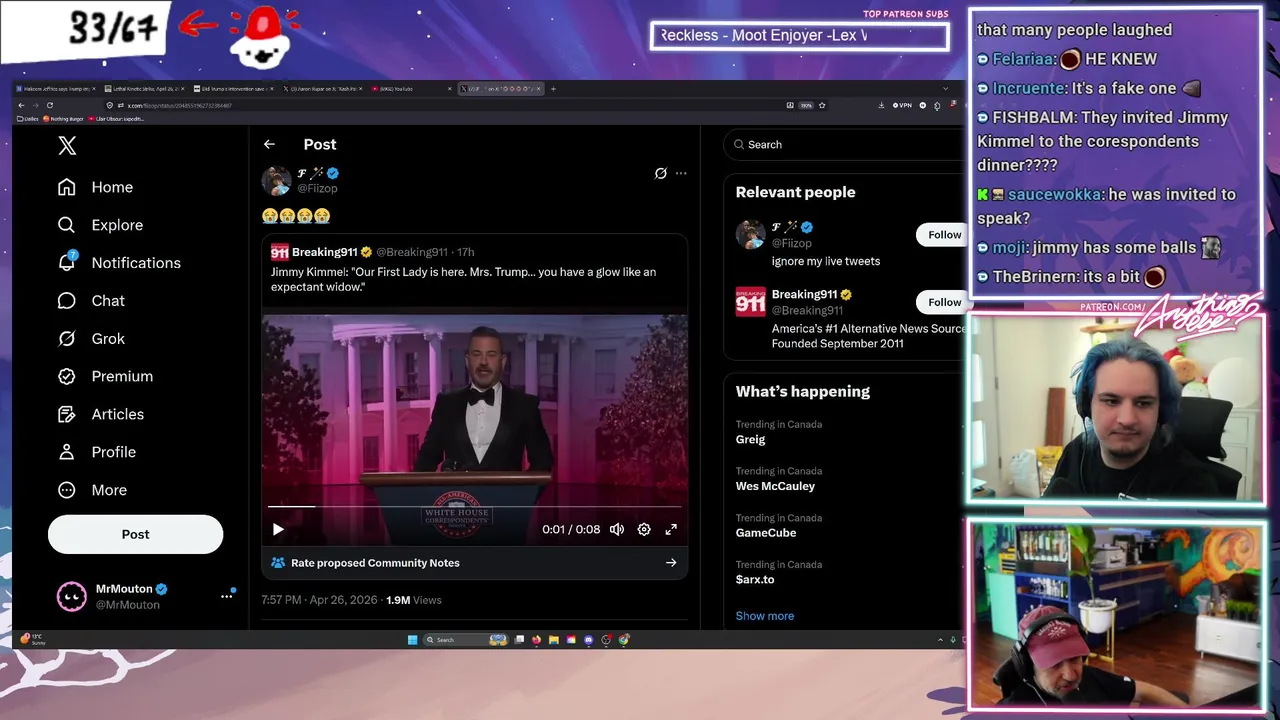
Task: Open Chrome from taskbar
Action: click(x=623, y=640)
